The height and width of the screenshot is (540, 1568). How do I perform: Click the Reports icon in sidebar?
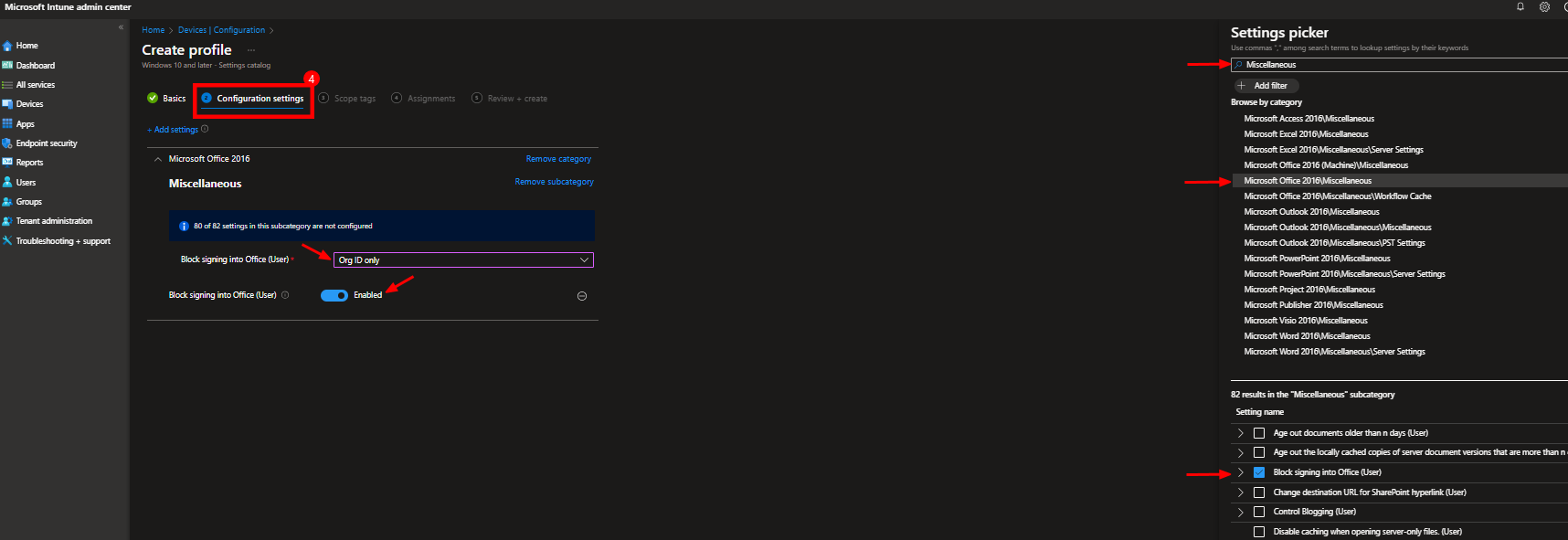pyautogui.click(x=7, y=163)
